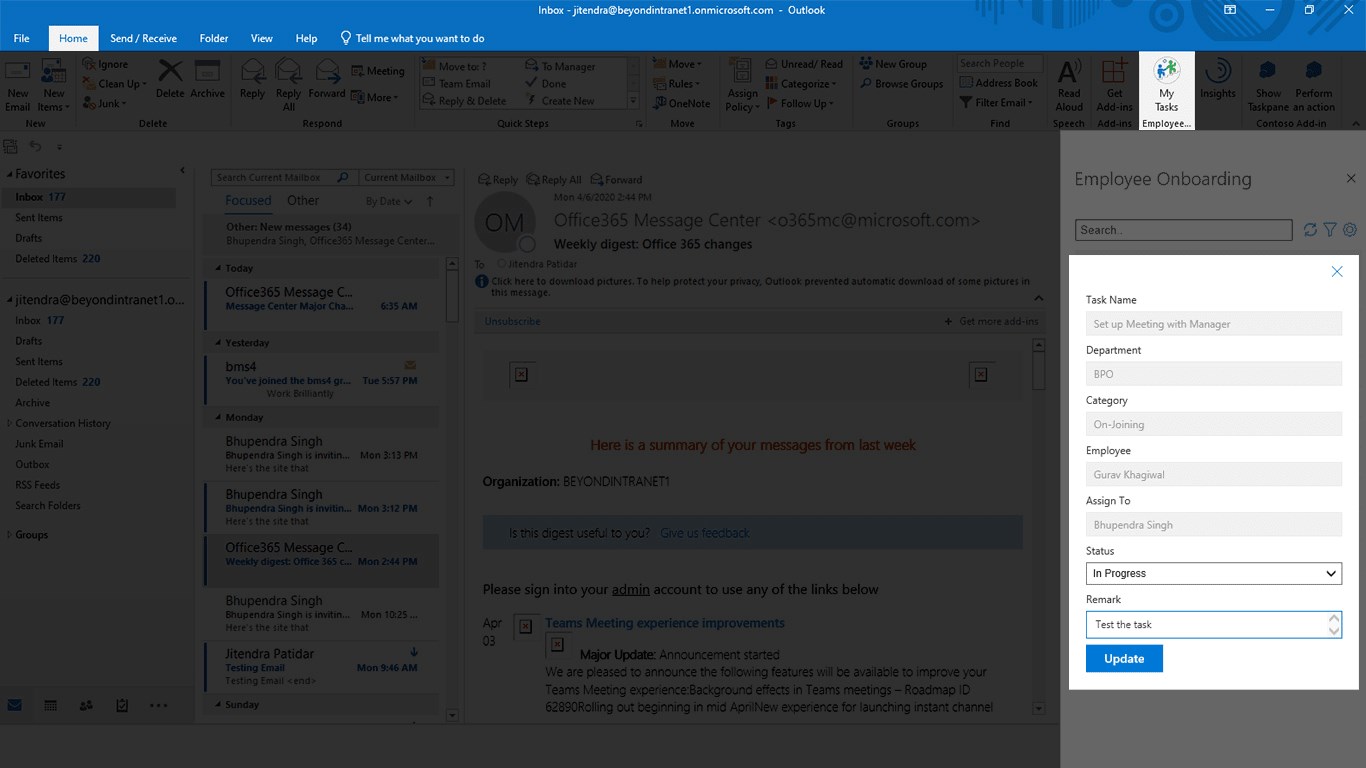Open the Categorize dropdown
This screenshot has width=1366, height=768.
point(803,84)
